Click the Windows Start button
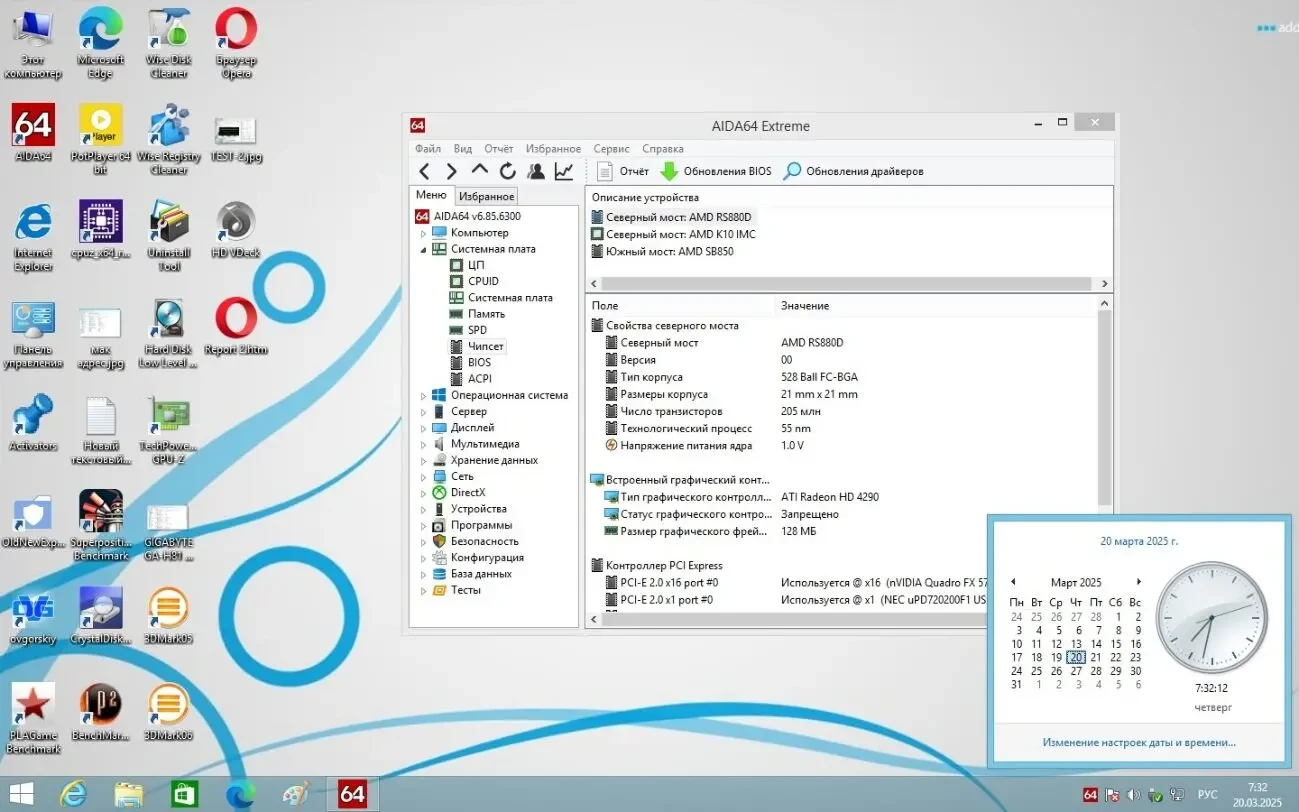This screenshot has width=1299, height=812. (x=21, y=794)
